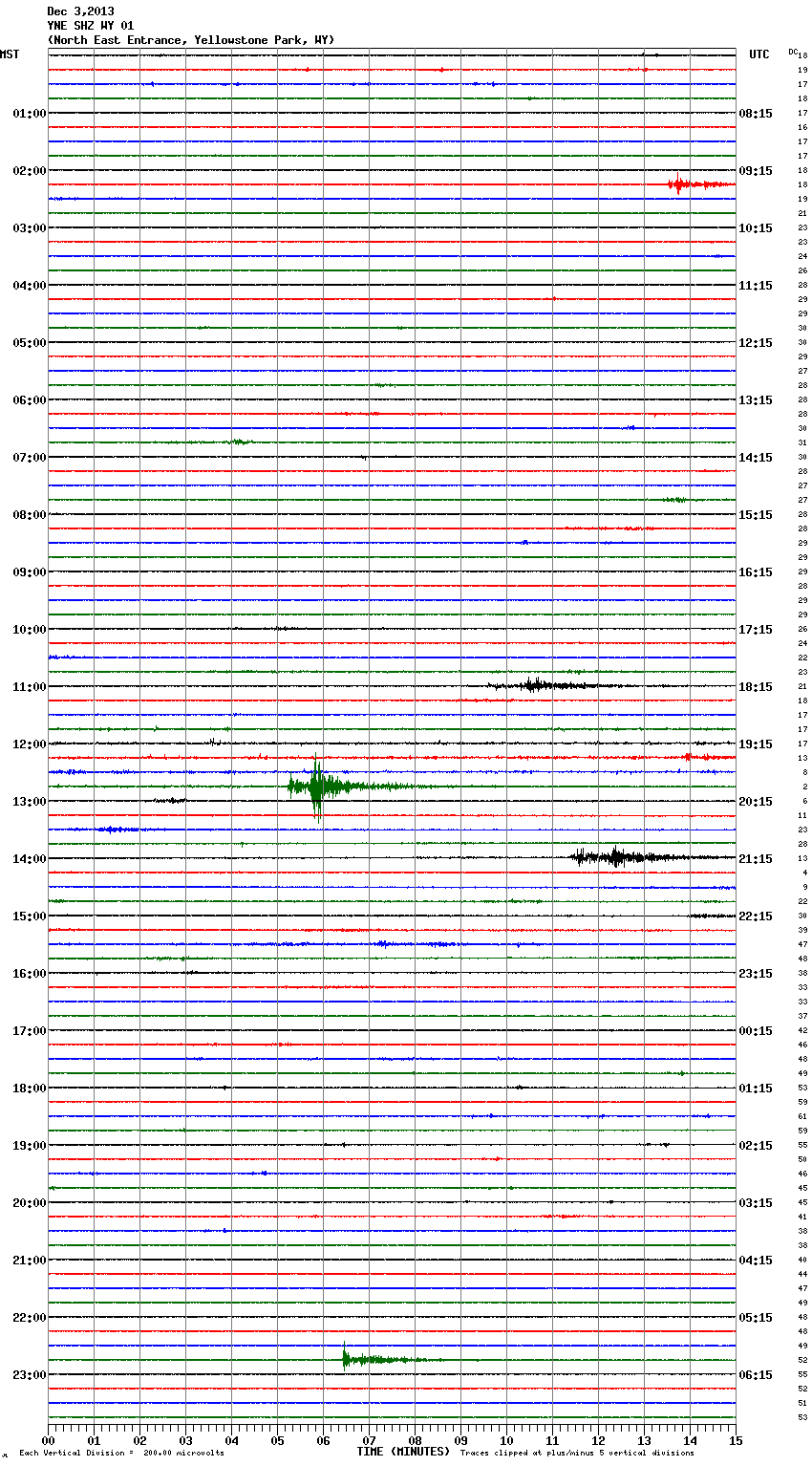The width and height of the screenshot is (812, 1466).
Task: Click the 18:15 UTC time label
Action: (756, 687)
